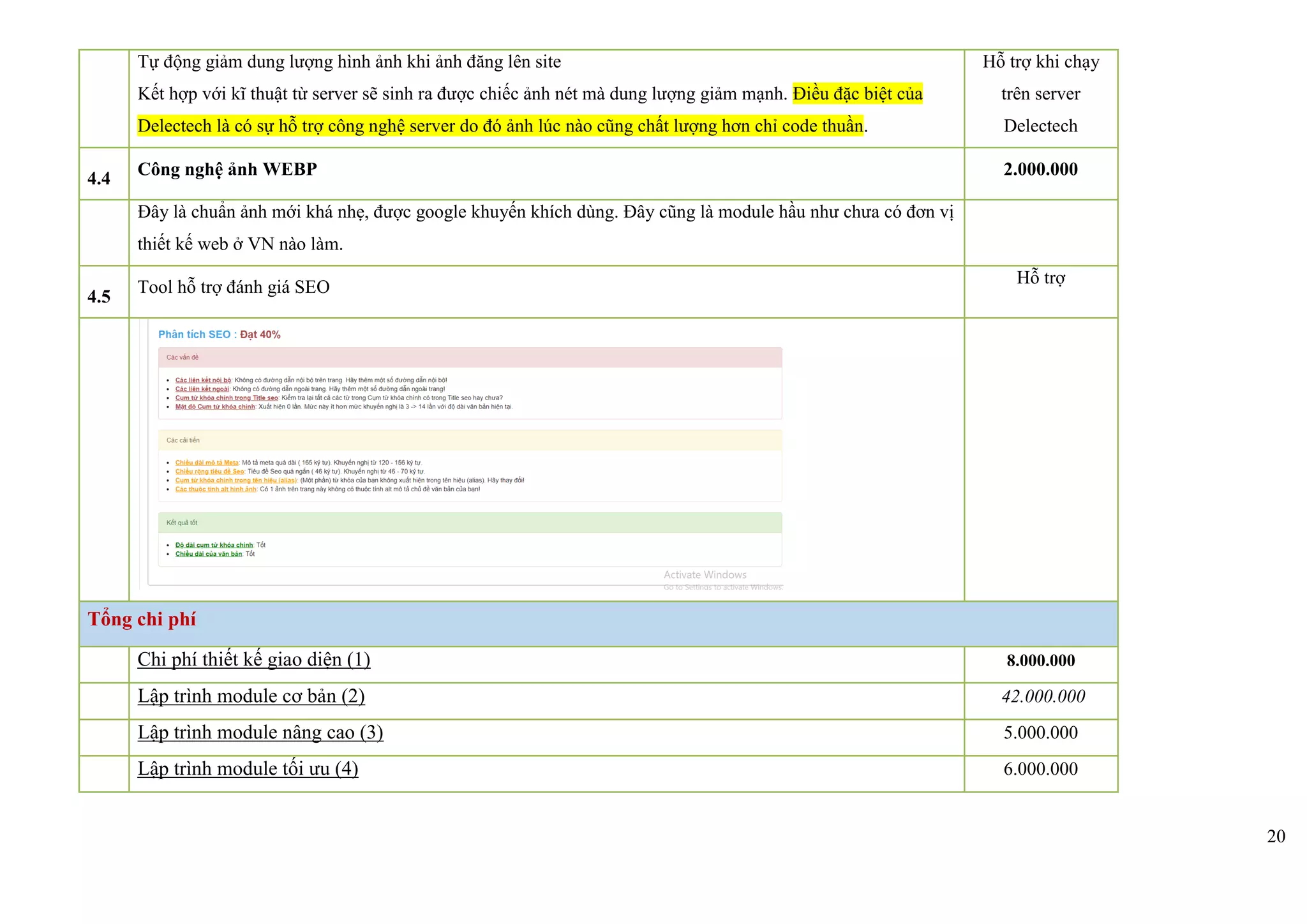This screenshot has width=1307, height=924.
Task: Click 'Lập trình module nâng cao (3)' link
Action: click(x=260, y=732)
